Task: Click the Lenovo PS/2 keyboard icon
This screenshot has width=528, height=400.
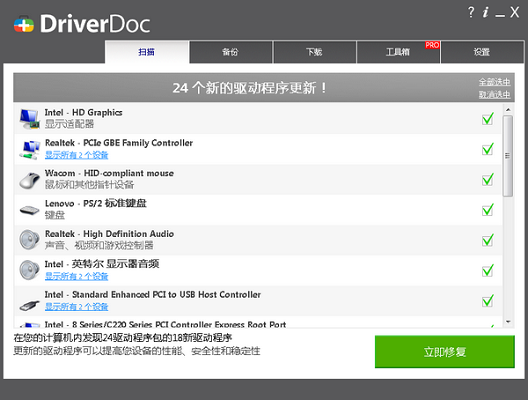Action: pyautogui.click(x=30, y=210)
